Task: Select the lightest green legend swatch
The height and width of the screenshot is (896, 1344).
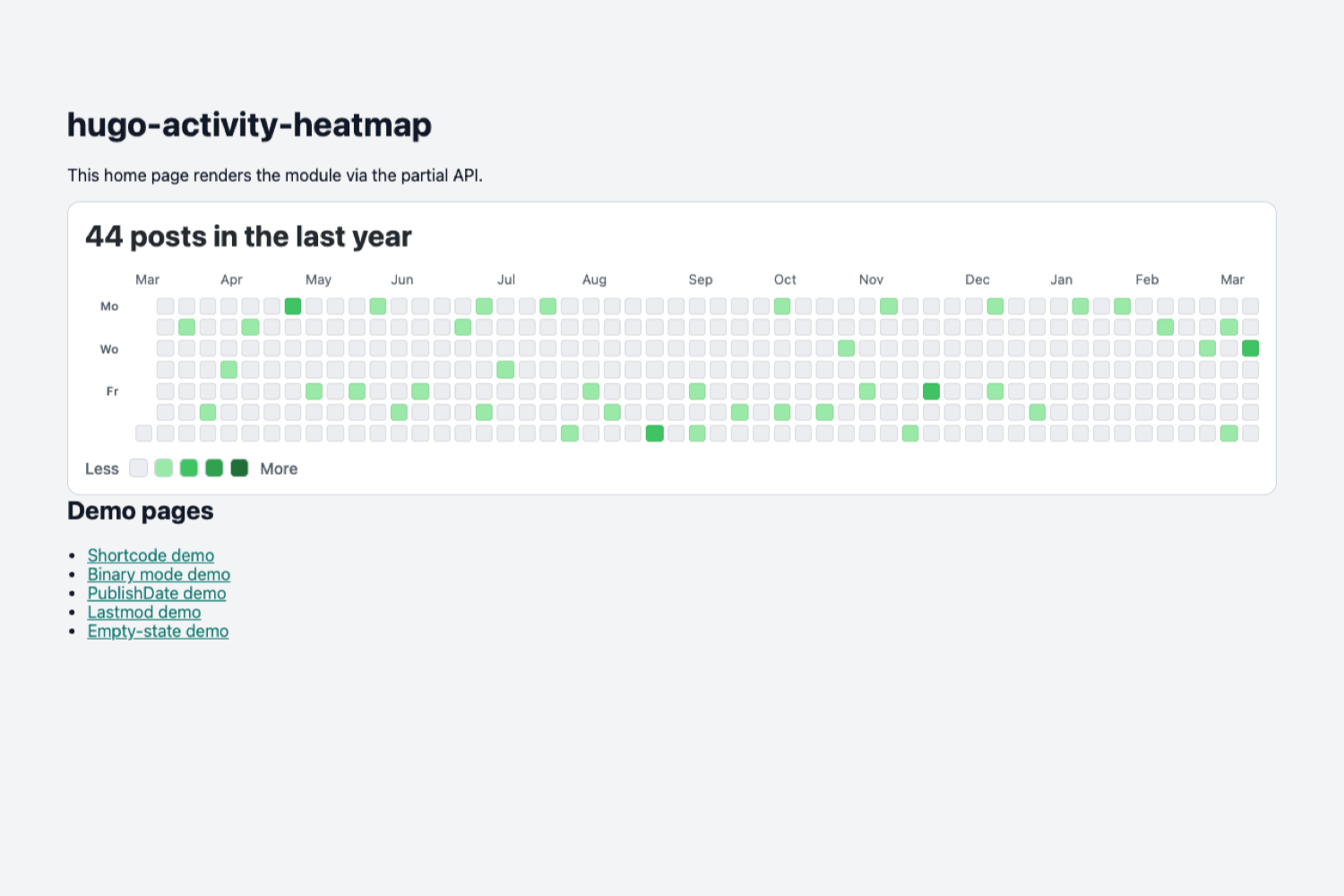Action: click(x=163, y=468)
